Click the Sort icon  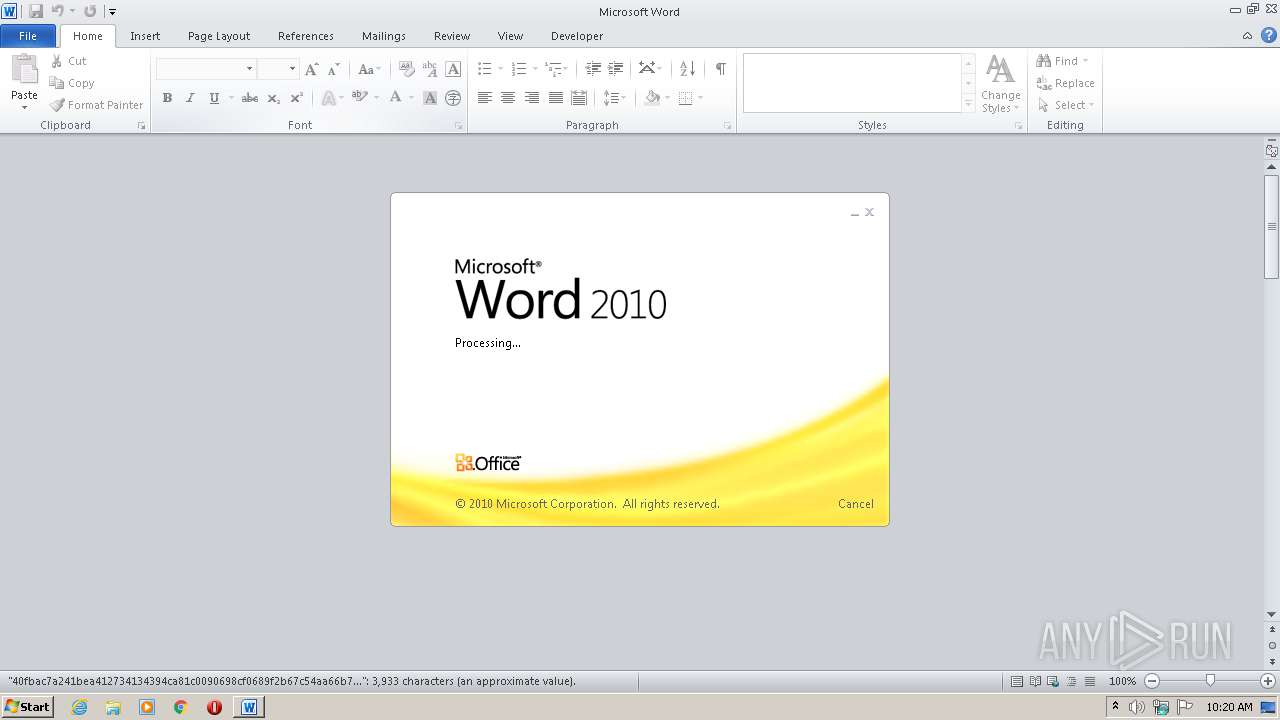click(x=687, y=69)
